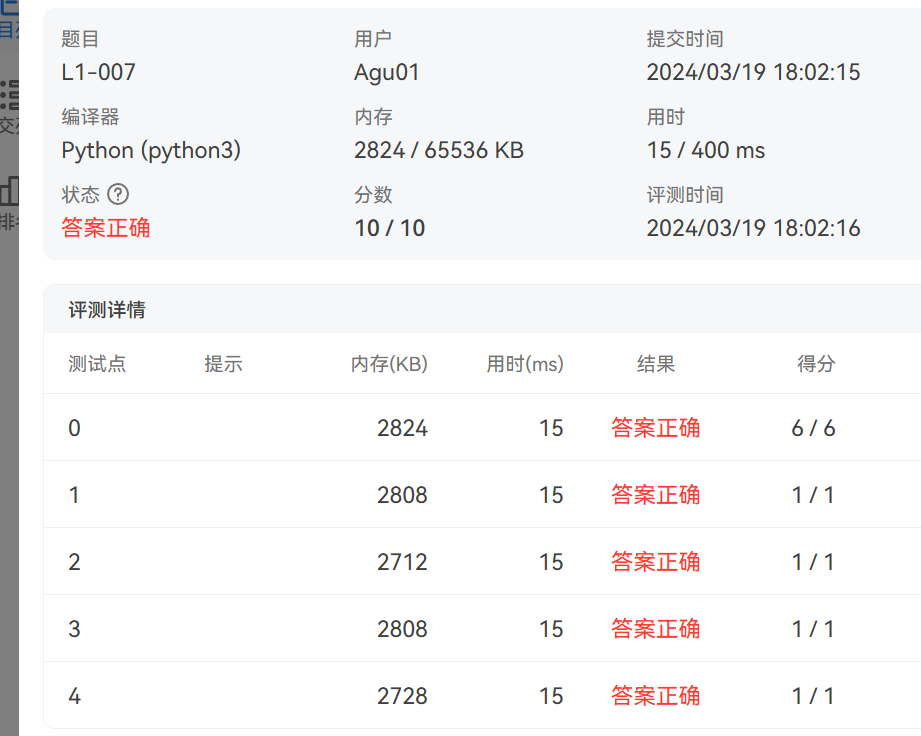This screenshot has height=736, width=921.
Task: Open the 交流 discussion icon in the sidebar
Action: pyautogui.click(x=8, y=95)
